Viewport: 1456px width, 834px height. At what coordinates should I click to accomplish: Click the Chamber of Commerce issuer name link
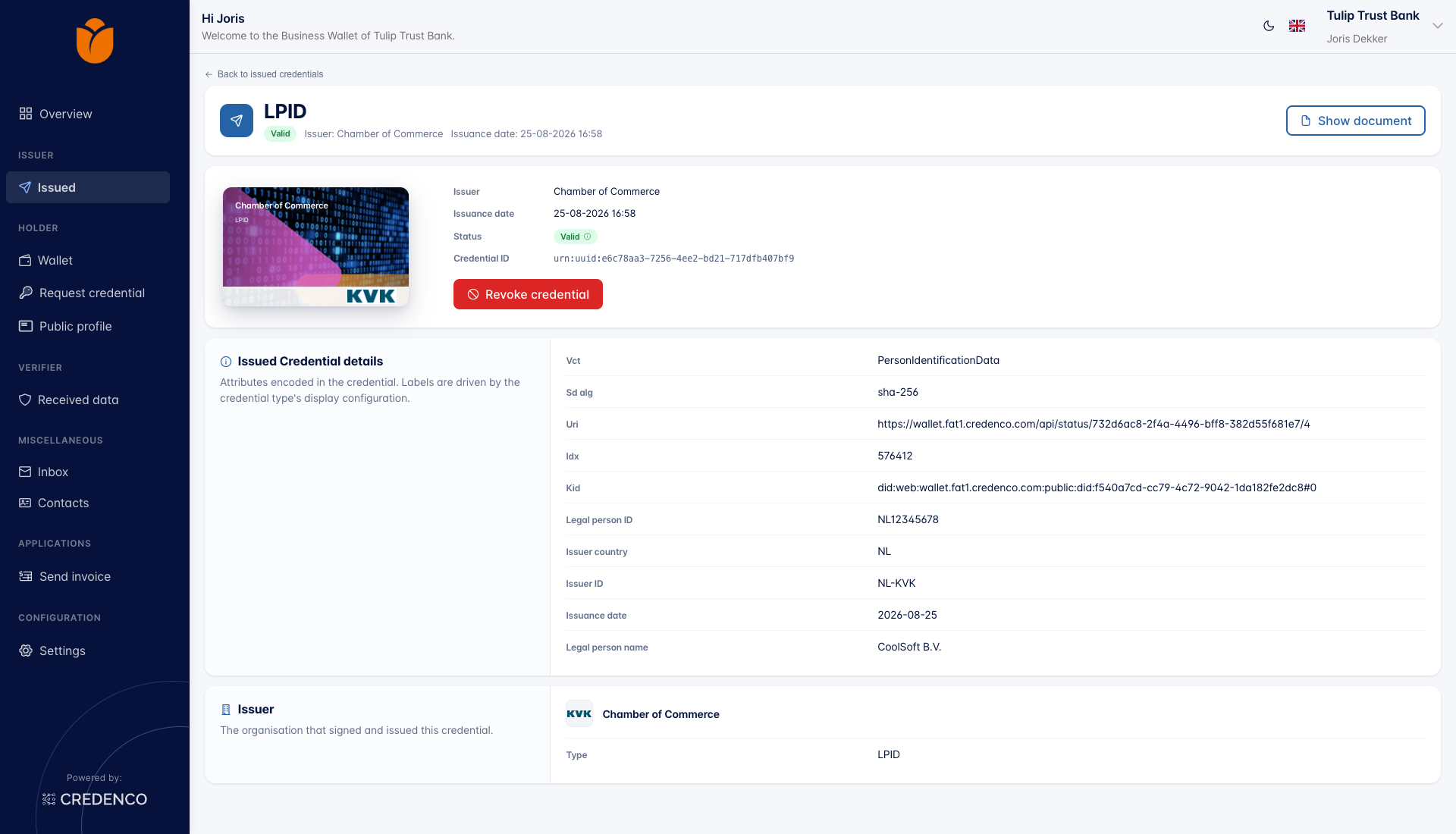[x=661, y=714]
